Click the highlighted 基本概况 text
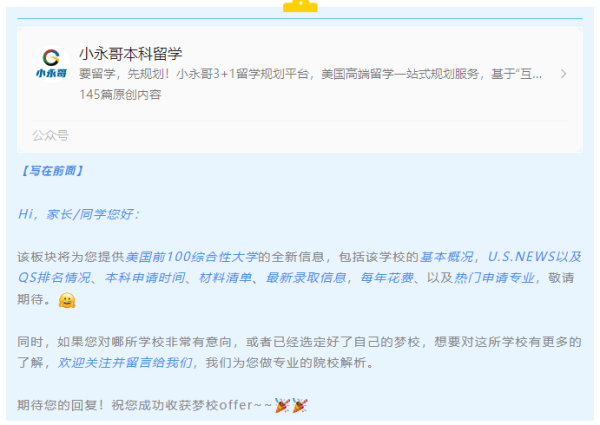Image resolution: width=600 pixels, height=425 pixels. click(447, 257)
